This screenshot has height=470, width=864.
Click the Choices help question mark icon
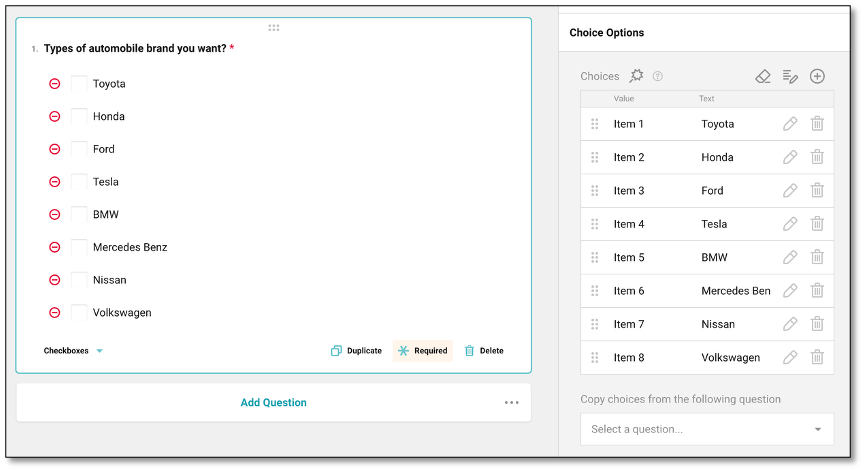[657, 76]
